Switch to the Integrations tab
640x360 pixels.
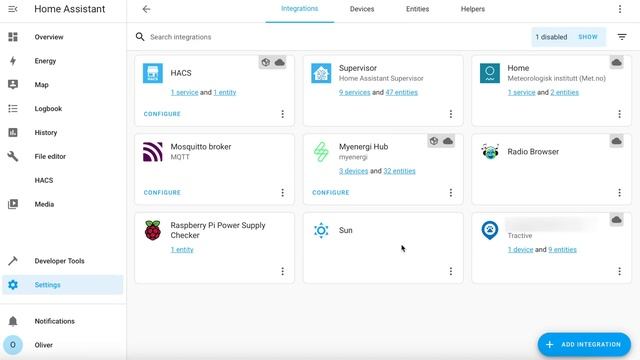coord(300,9)
